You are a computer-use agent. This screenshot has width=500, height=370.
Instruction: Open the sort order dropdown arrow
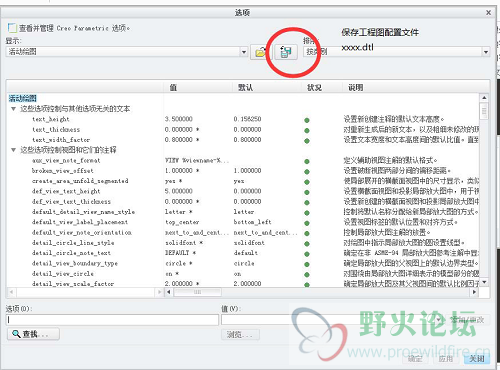point(486,52)
